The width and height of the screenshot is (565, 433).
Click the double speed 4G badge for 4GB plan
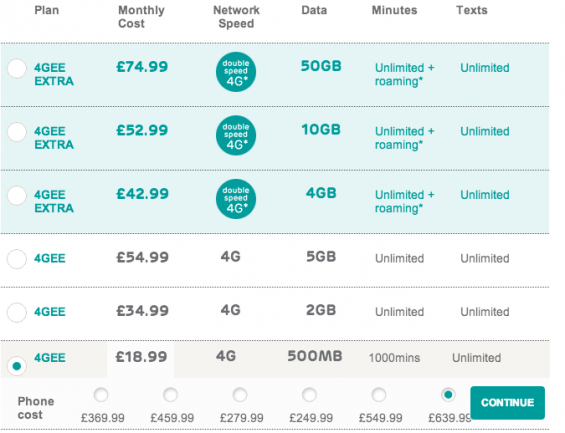(236, 199)
